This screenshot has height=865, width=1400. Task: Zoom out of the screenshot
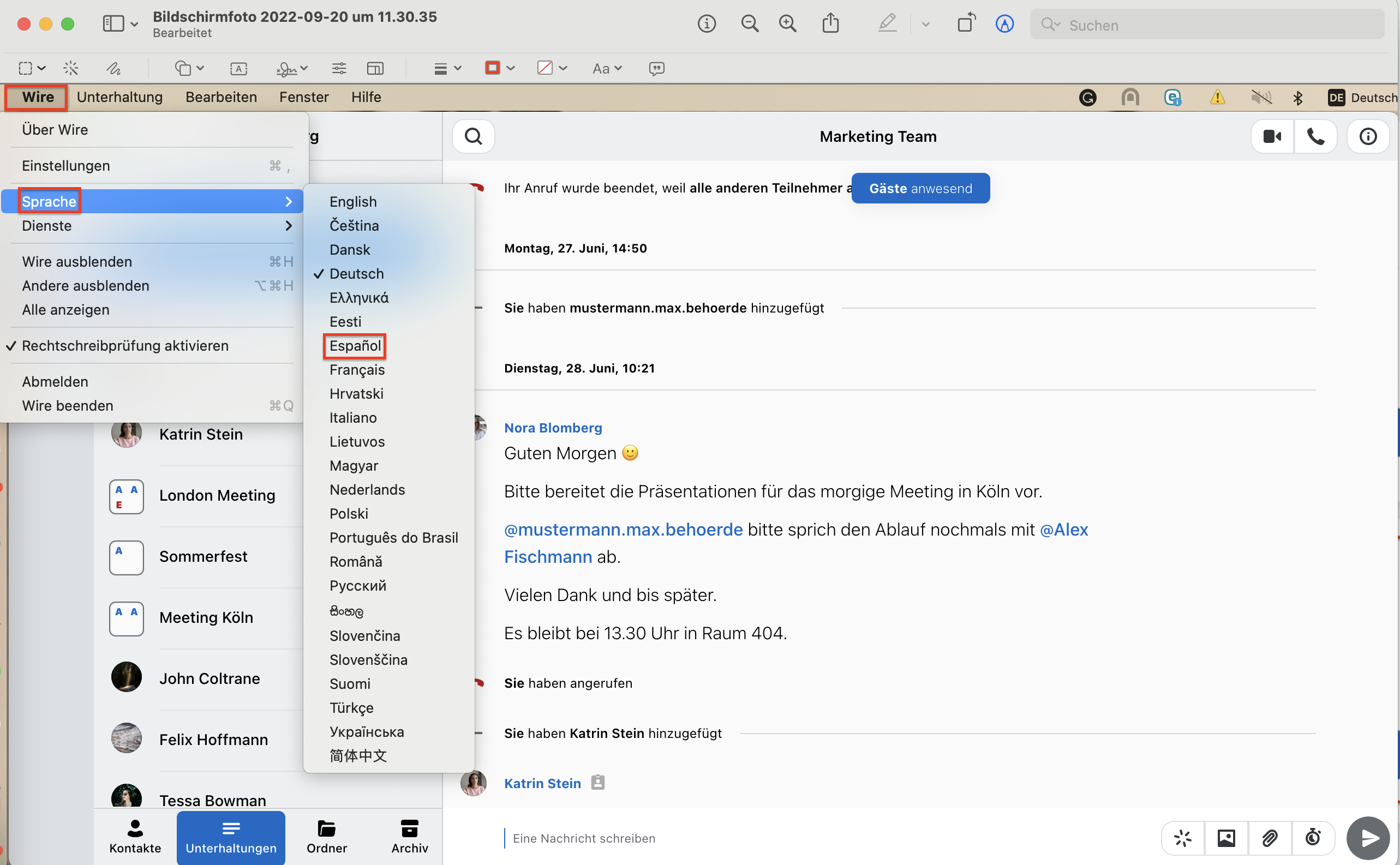pos(750,23)
